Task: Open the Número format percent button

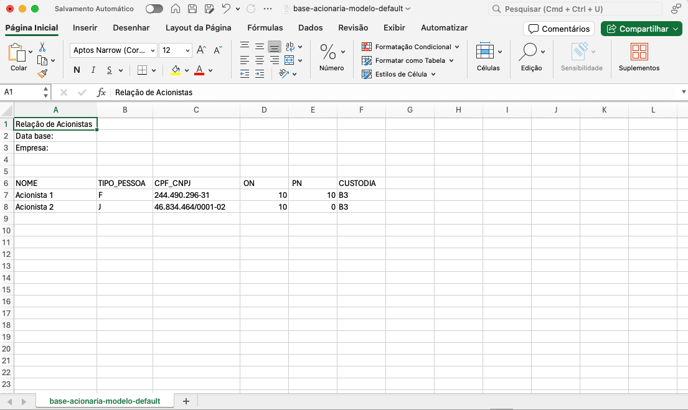Action: click(332, 57)
